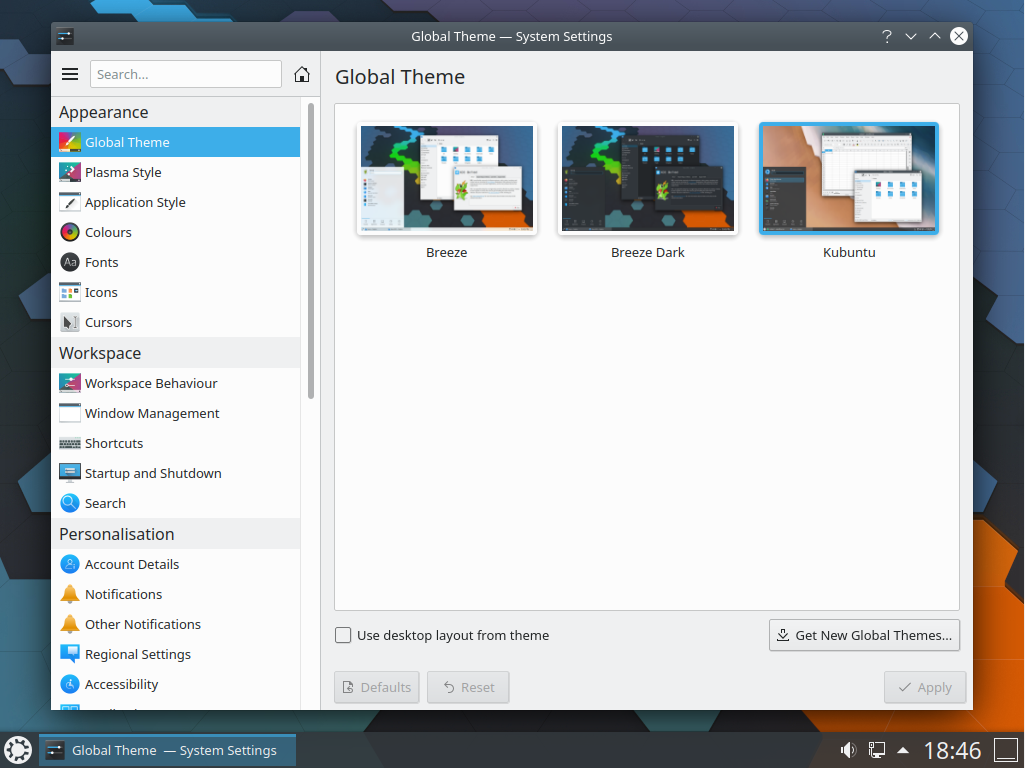Go to the home overview icon
The image size is (1025, 768).
301,75
